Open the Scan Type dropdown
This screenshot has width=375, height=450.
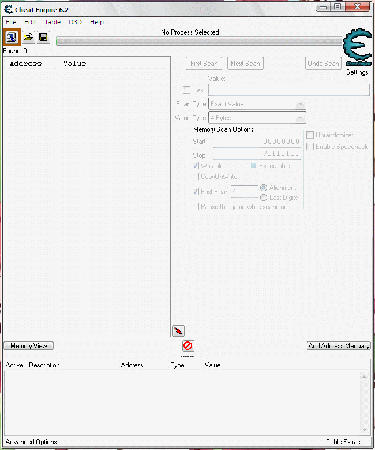257,104
